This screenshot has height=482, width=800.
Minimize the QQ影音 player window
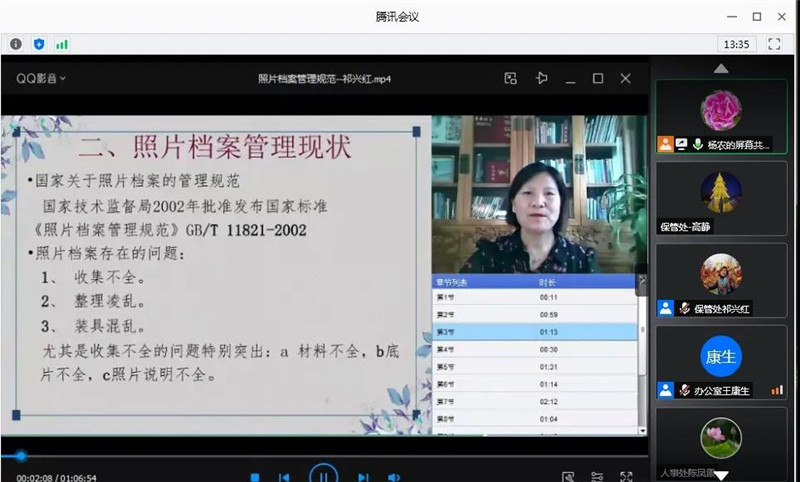pos(570,80)
